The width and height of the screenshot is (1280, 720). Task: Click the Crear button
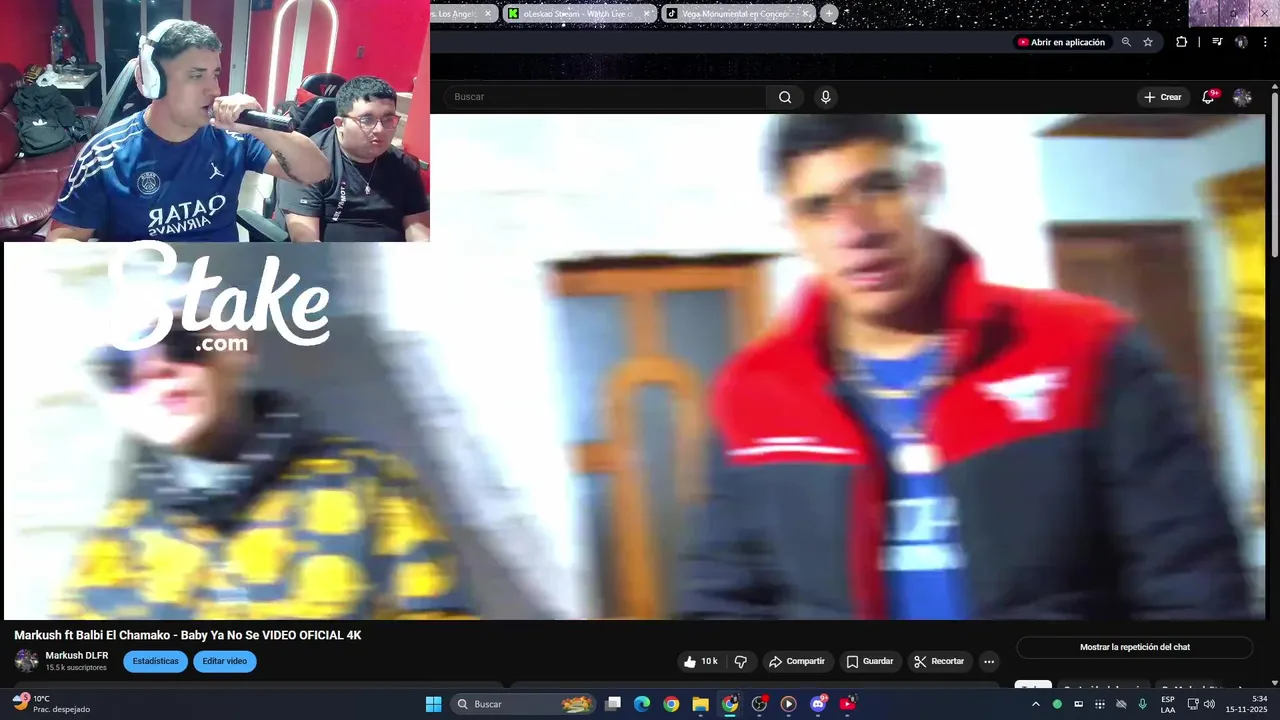(x=1163, y=97)
